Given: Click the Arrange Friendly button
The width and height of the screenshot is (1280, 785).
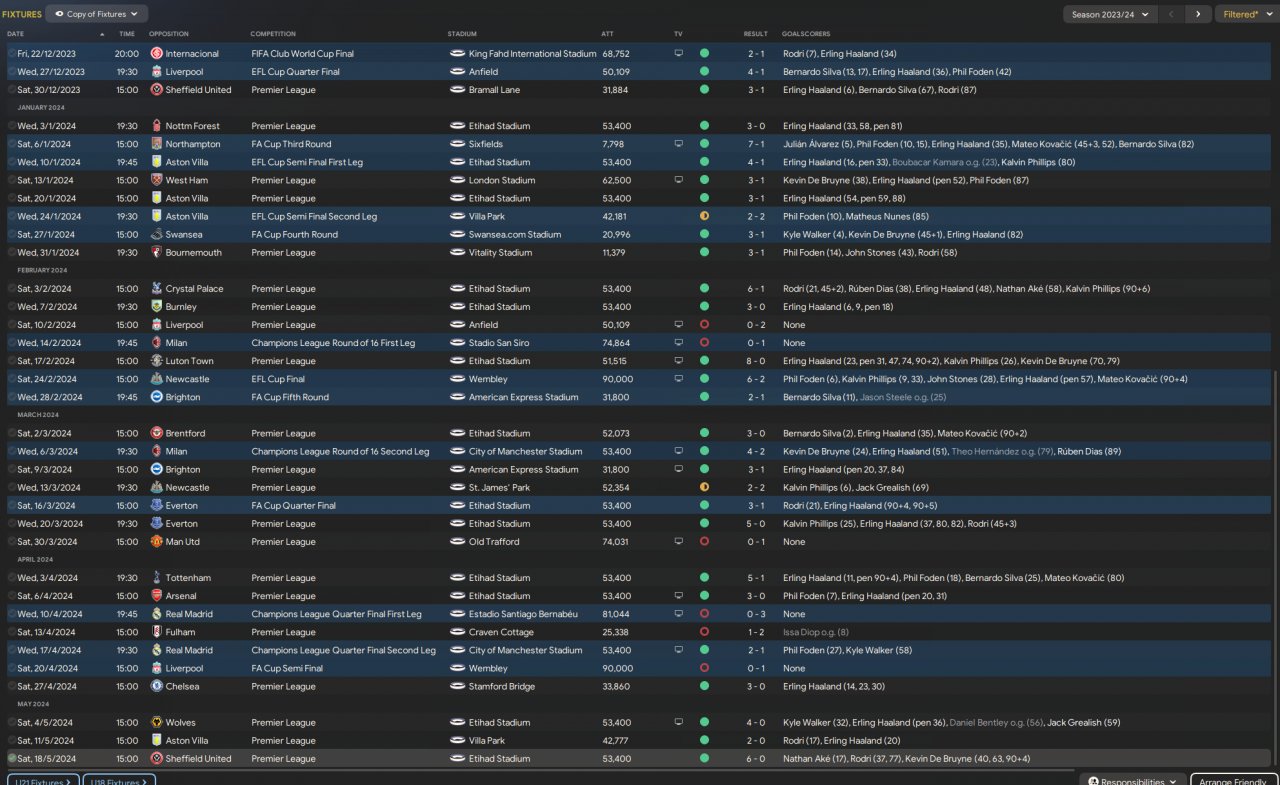Looking at the screenshot, I should pos(1233,781).
